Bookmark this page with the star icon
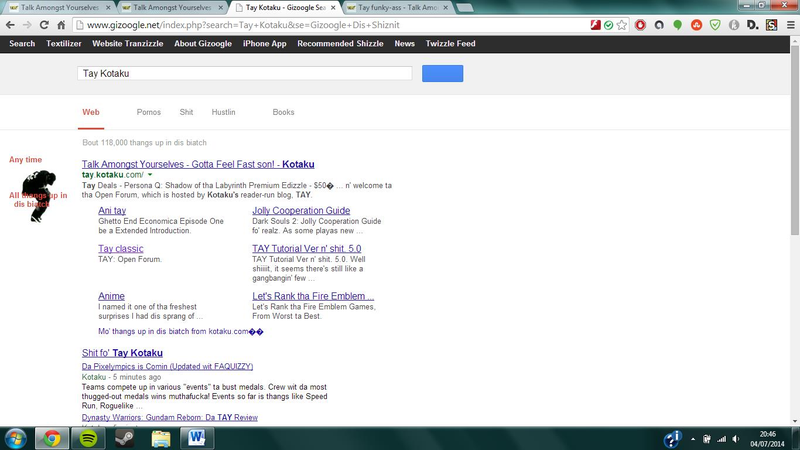This screenshot has width=800, height=450. tap(621, 25)
